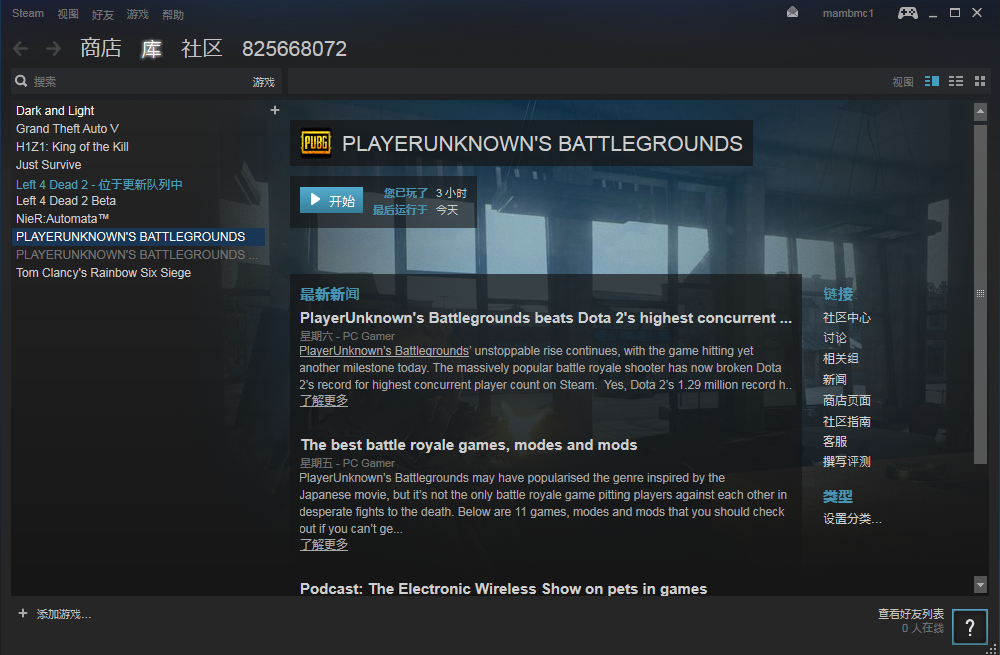
Task: Open the Dota 2 concurrent record headline
Action: pyautogui.click(x=546, y=318)
